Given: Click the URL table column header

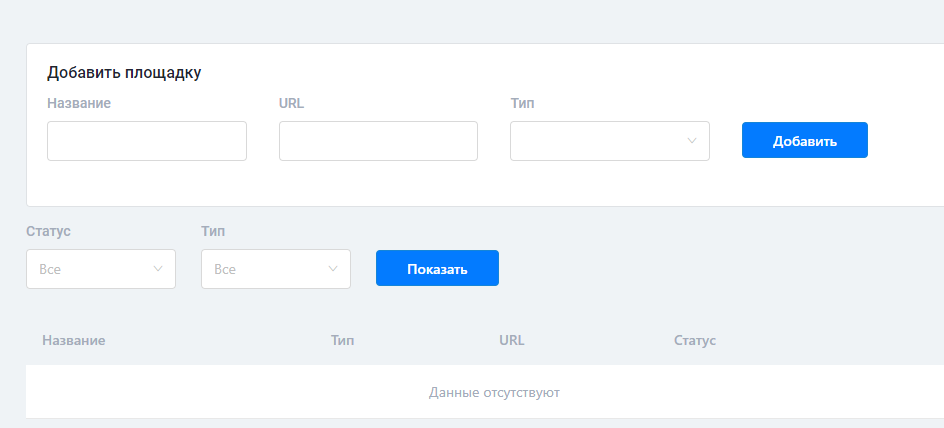Looking at the screenshot, I should click(x=512, y=341).
